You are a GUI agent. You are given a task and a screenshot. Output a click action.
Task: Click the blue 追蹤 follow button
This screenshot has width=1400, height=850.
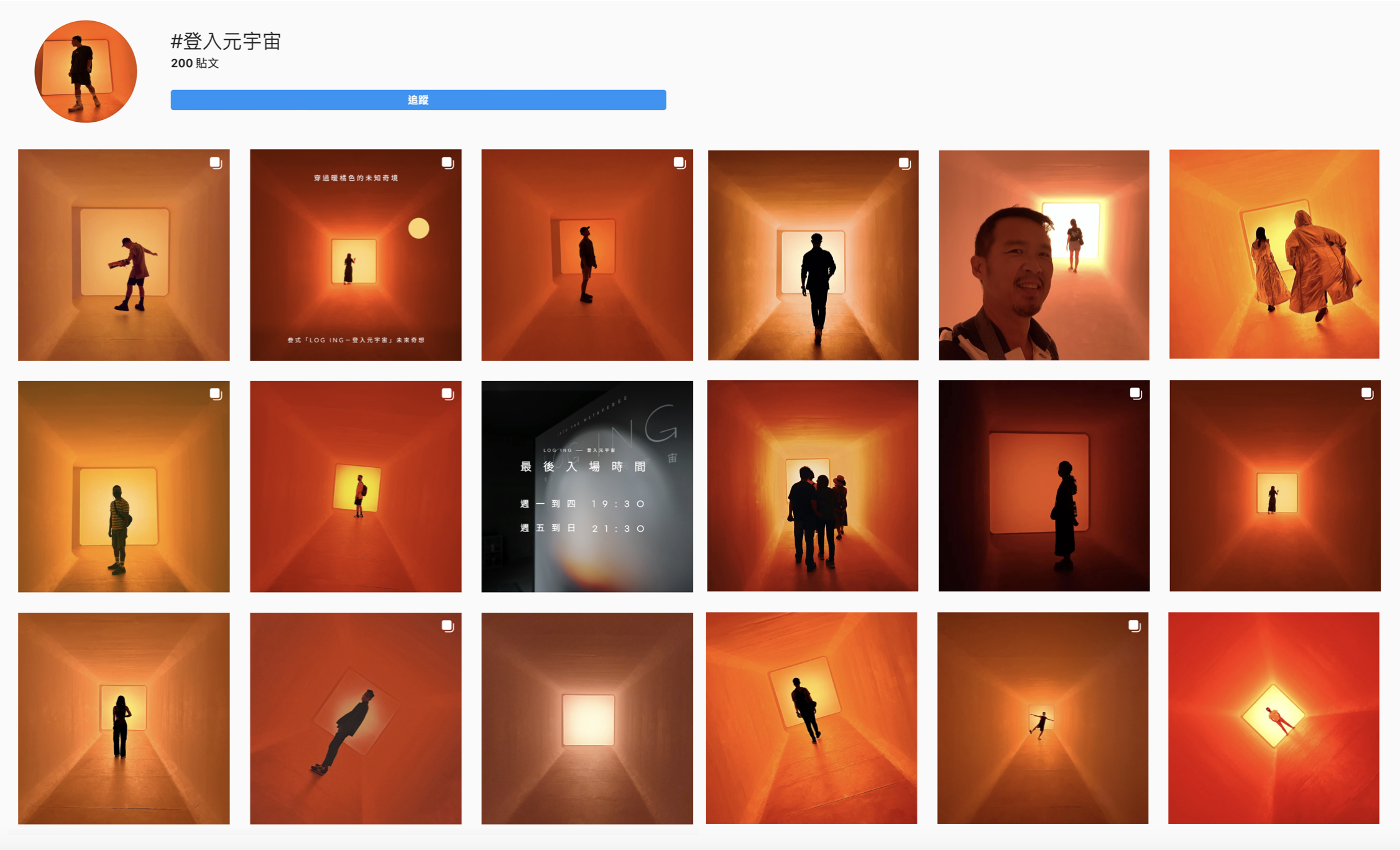click(x=418, y=100)
